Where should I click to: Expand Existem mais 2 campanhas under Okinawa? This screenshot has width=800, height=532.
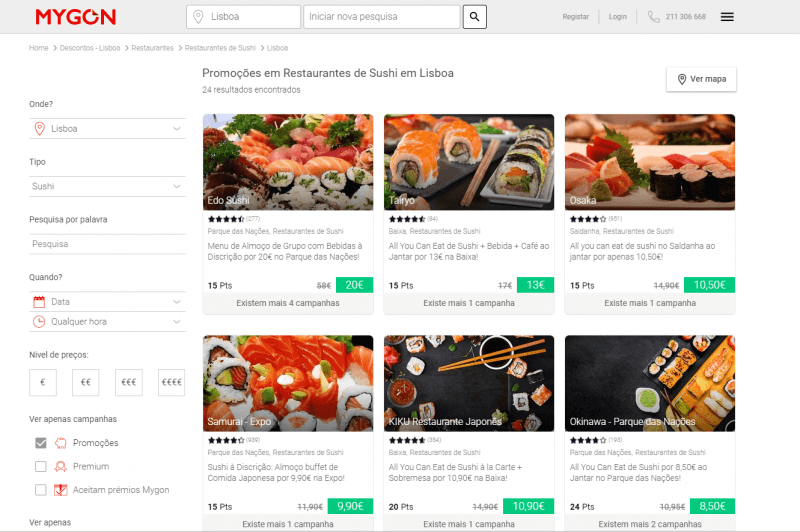[650, 524]
